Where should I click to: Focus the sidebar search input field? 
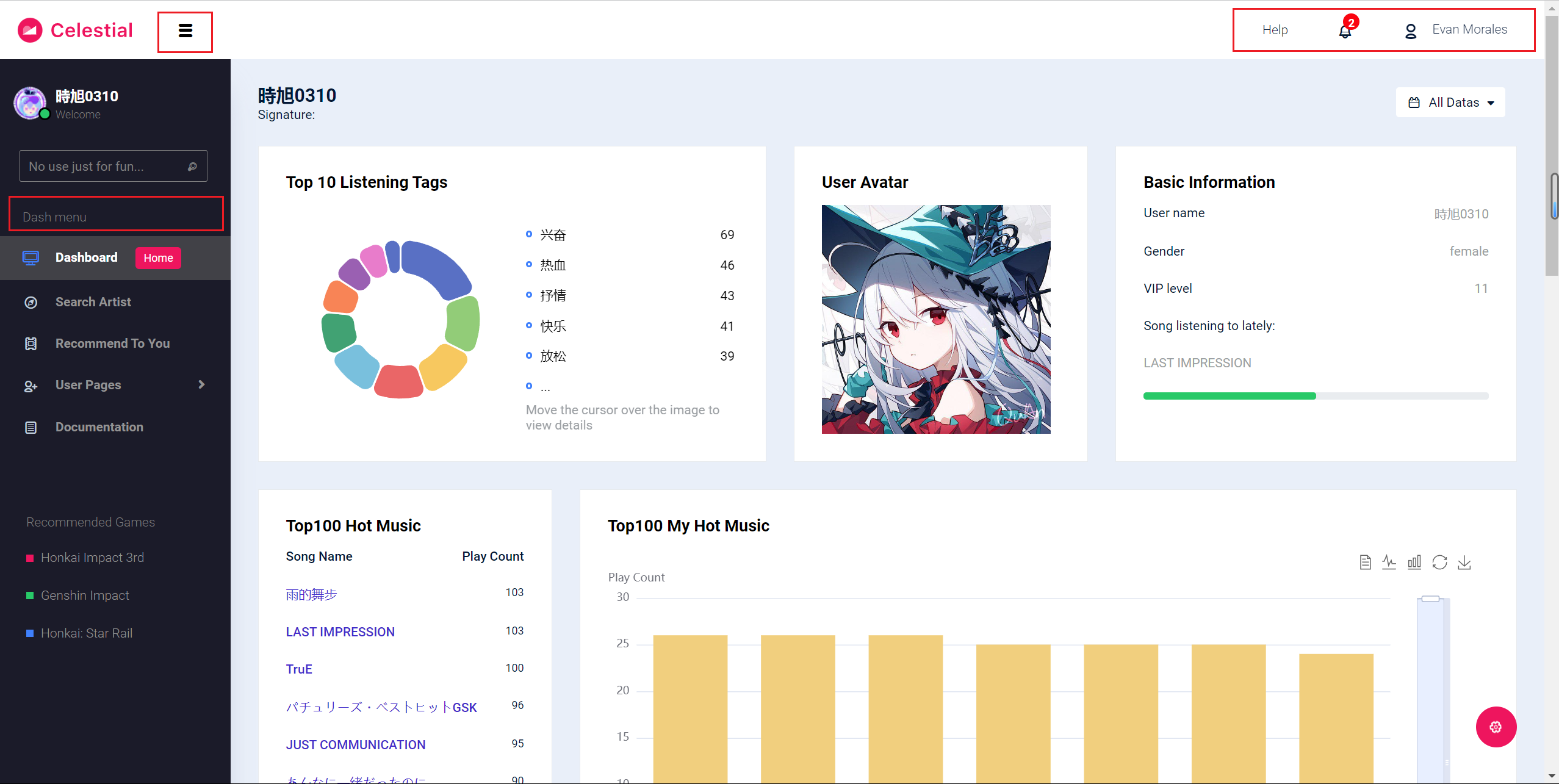point(101,167)
